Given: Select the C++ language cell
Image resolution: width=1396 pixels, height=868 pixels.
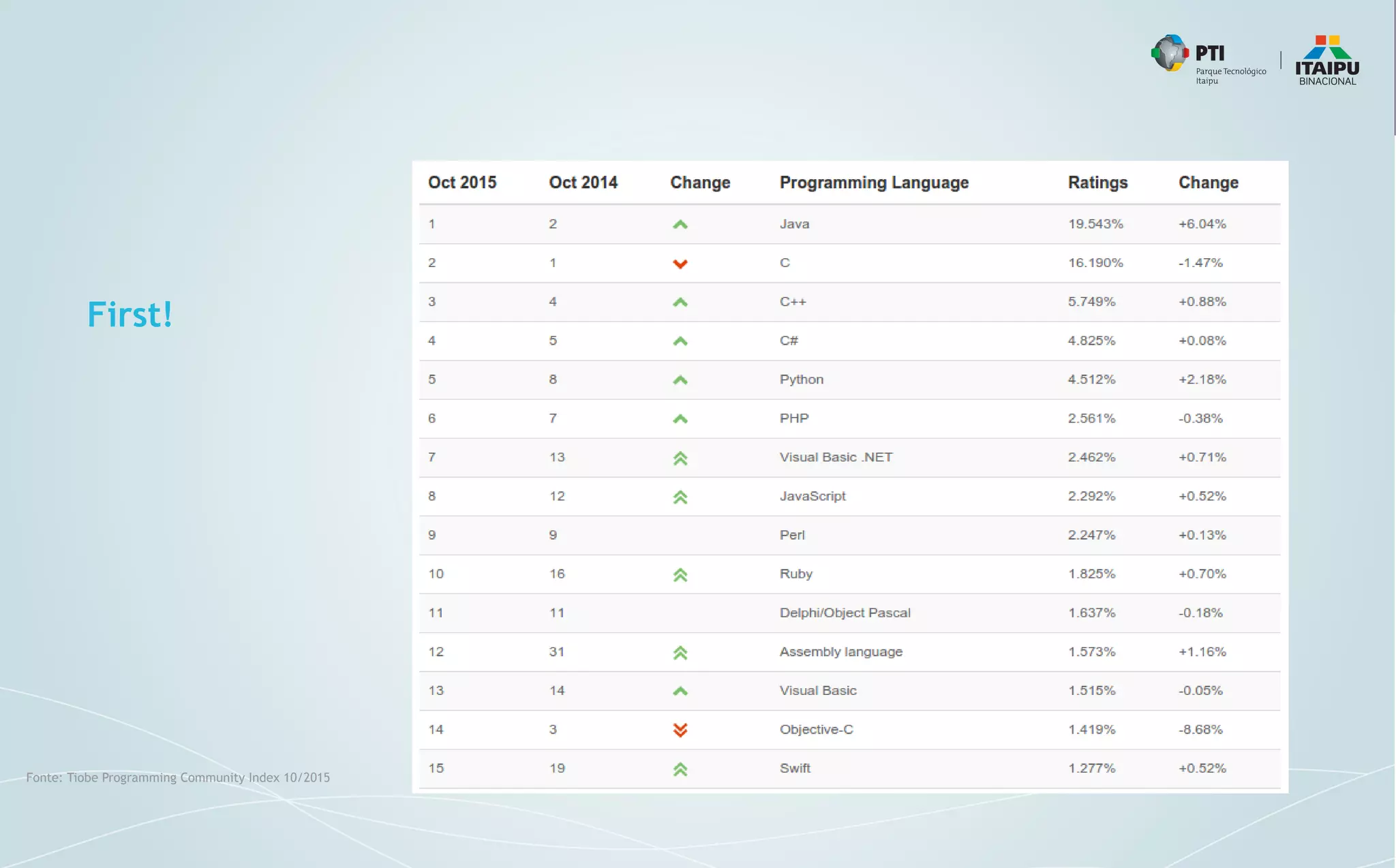Looking at the screenshot, I should [x=793, y=302].
